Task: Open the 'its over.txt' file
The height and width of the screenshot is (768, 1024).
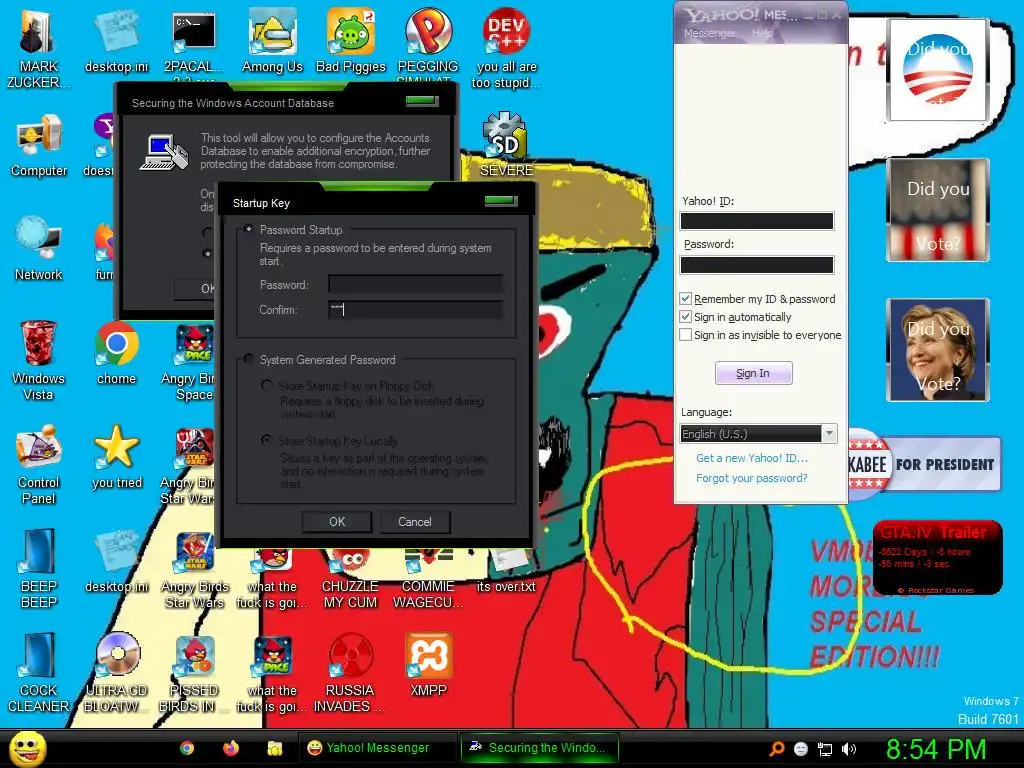Action: 506,572
